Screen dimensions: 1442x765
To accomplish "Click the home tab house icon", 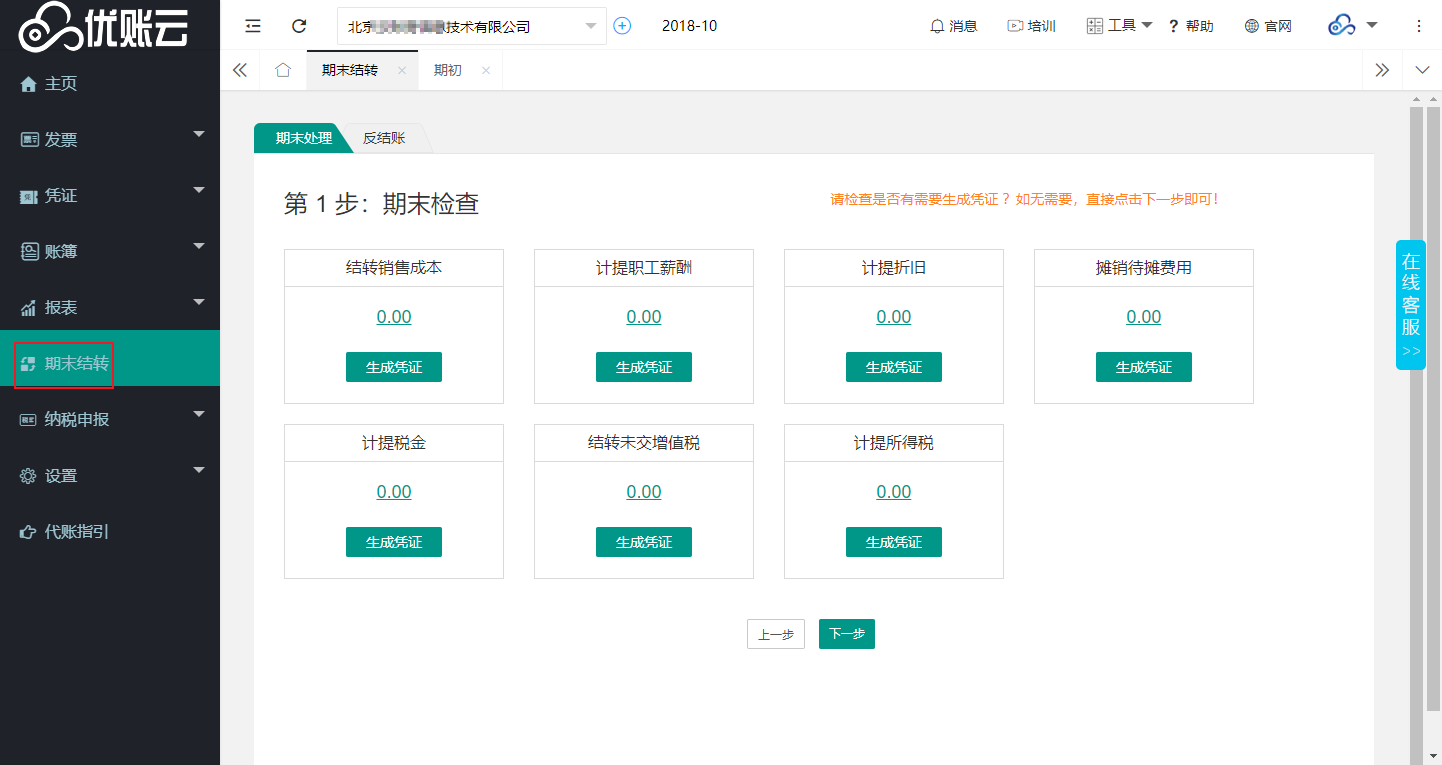I will pyautogui.click(x=283, y=70).
